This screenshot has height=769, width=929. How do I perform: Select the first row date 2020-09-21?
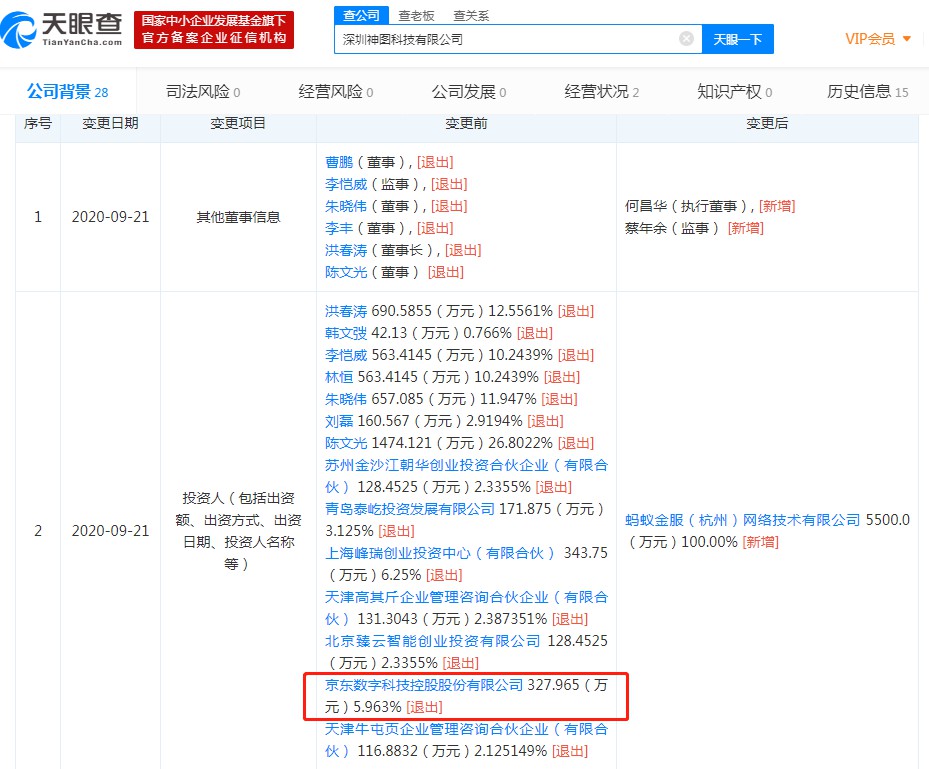tap(110, 217)
